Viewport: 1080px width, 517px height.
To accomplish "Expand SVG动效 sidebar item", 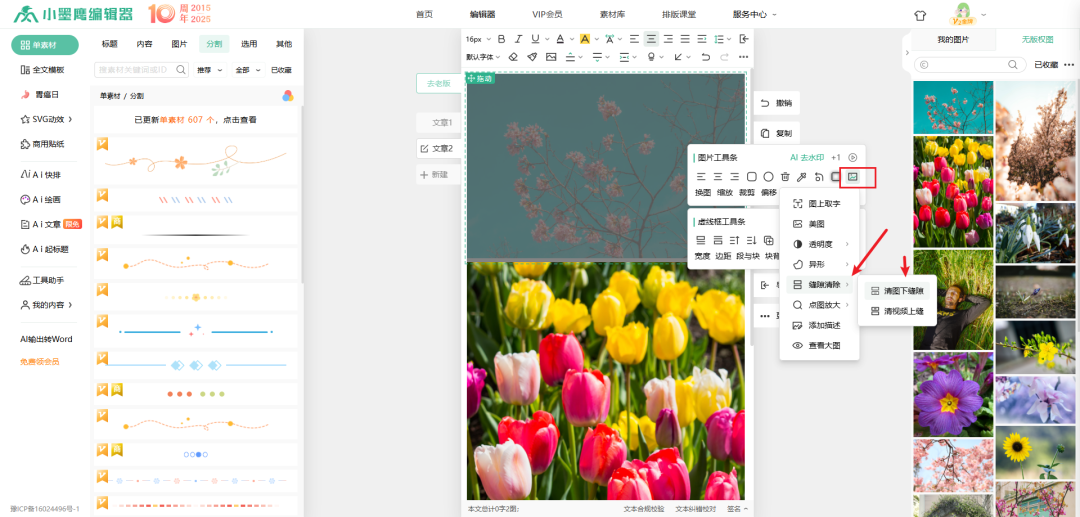I will coord(46,119).
